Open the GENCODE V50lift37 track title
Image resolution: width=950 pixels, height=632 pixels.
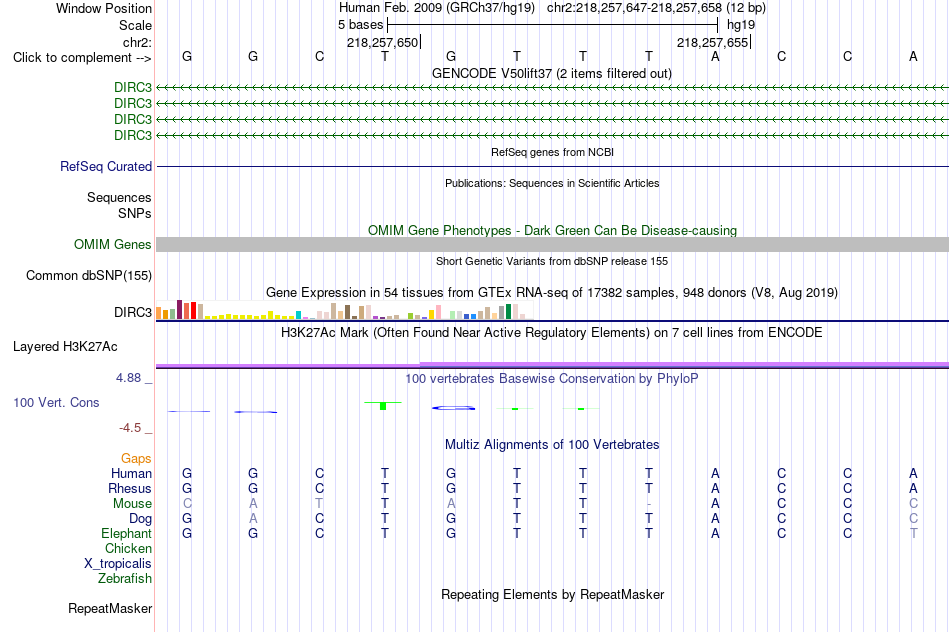(552, 73)
